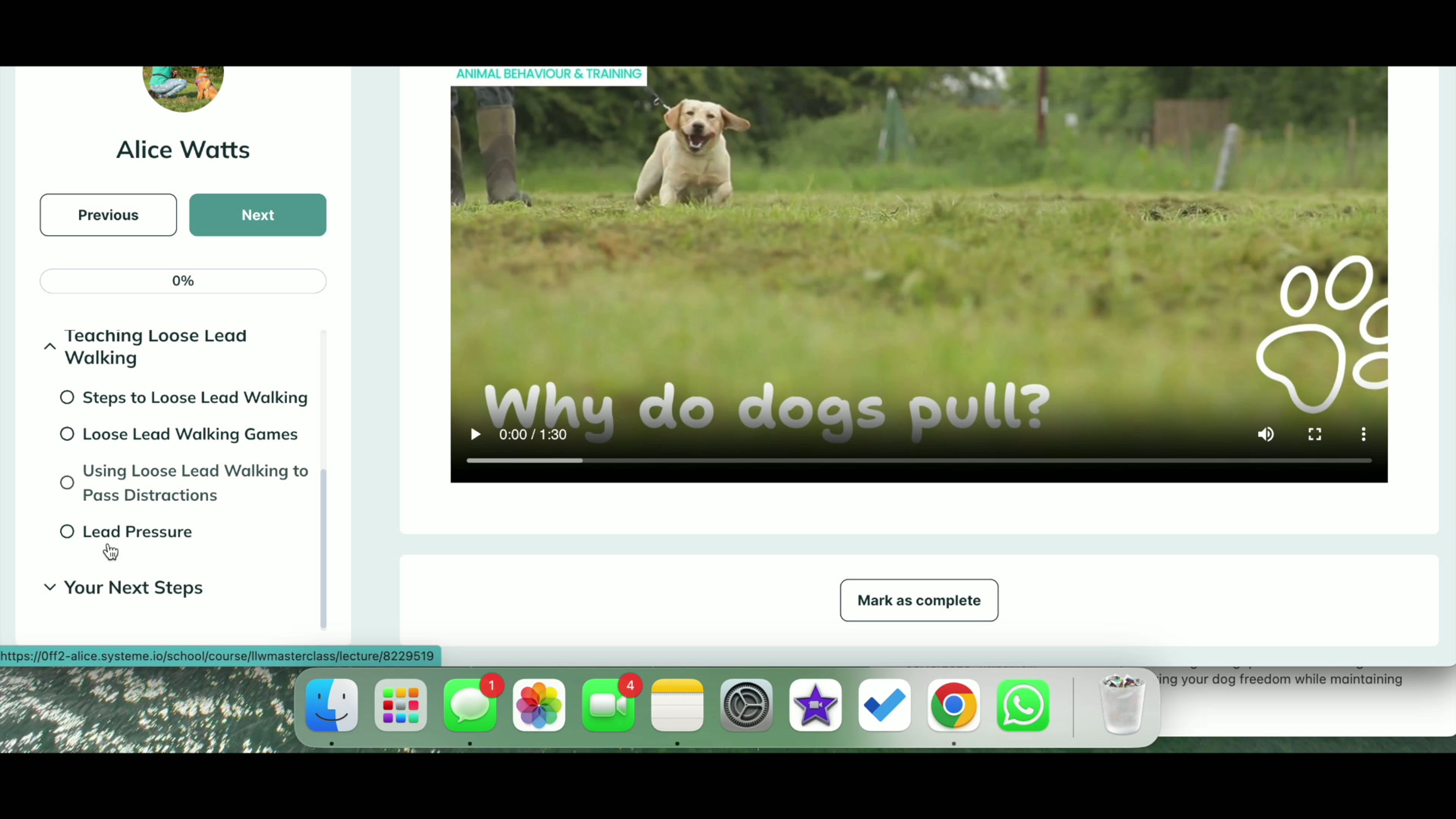
Task: Open WhatsApp in the dock
Action: 1023,705
